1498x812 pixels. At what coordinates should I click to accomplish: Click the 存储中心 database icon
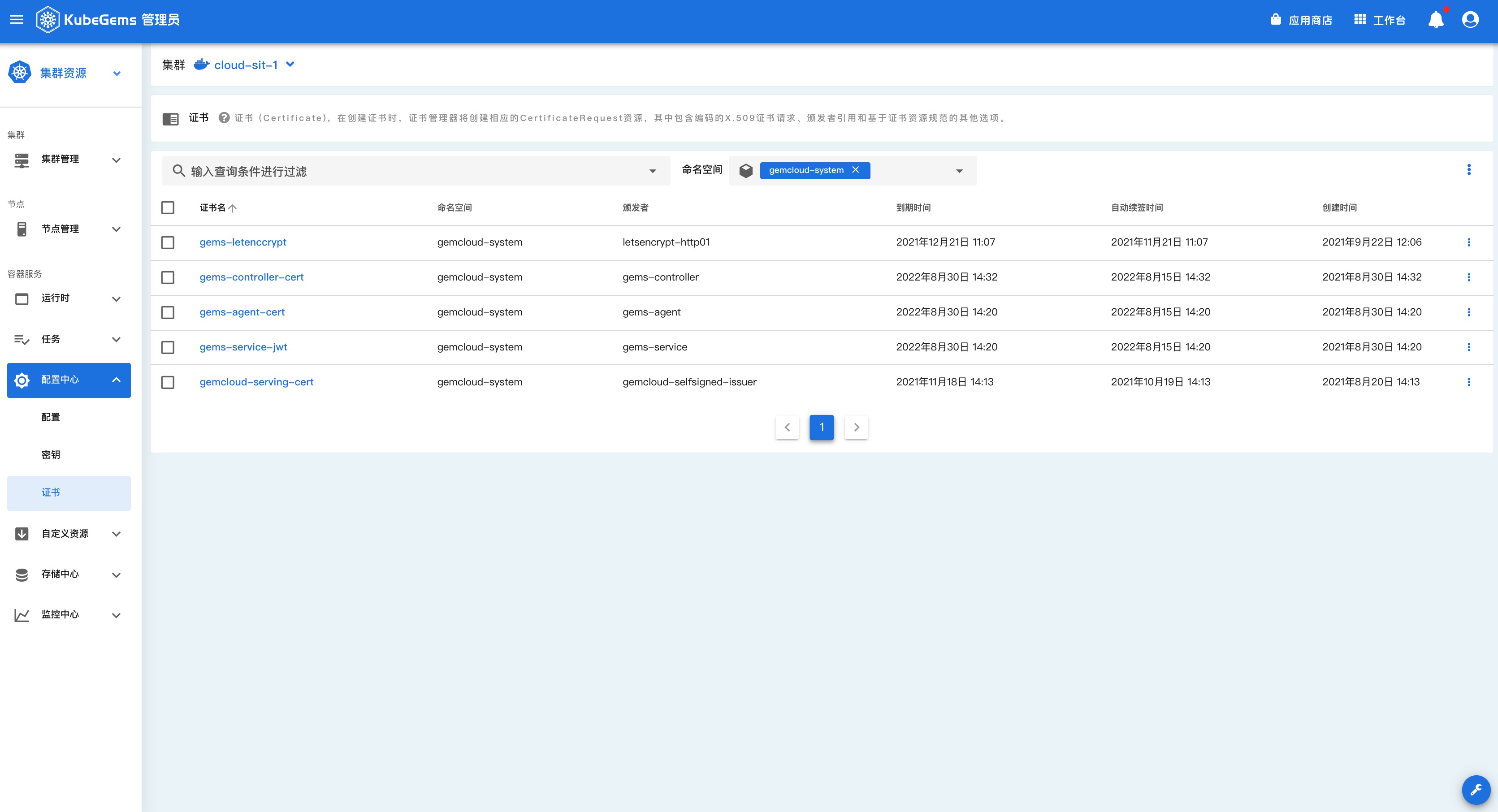22,575
